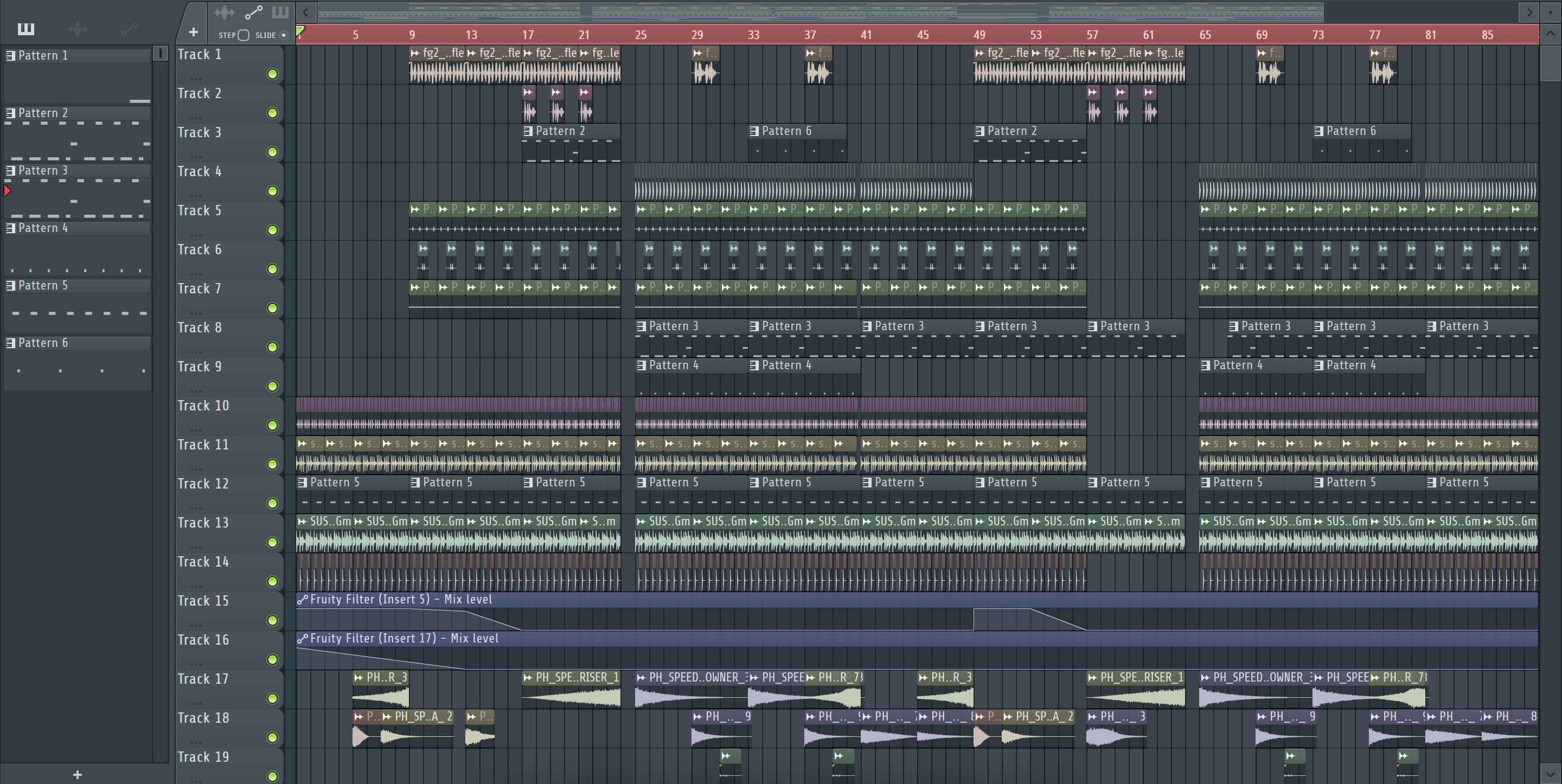The height and width of the screenshot is (784, 1562).
Task: Click the plus tab above Track 1
Action: click(x=194, y=32)
